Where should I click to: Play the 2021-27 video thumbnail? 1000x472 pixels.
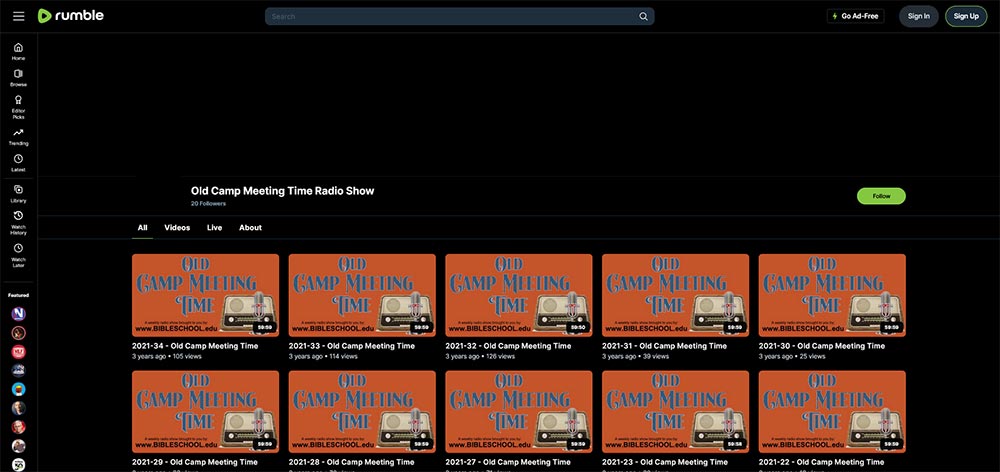(x=518, y=411)
